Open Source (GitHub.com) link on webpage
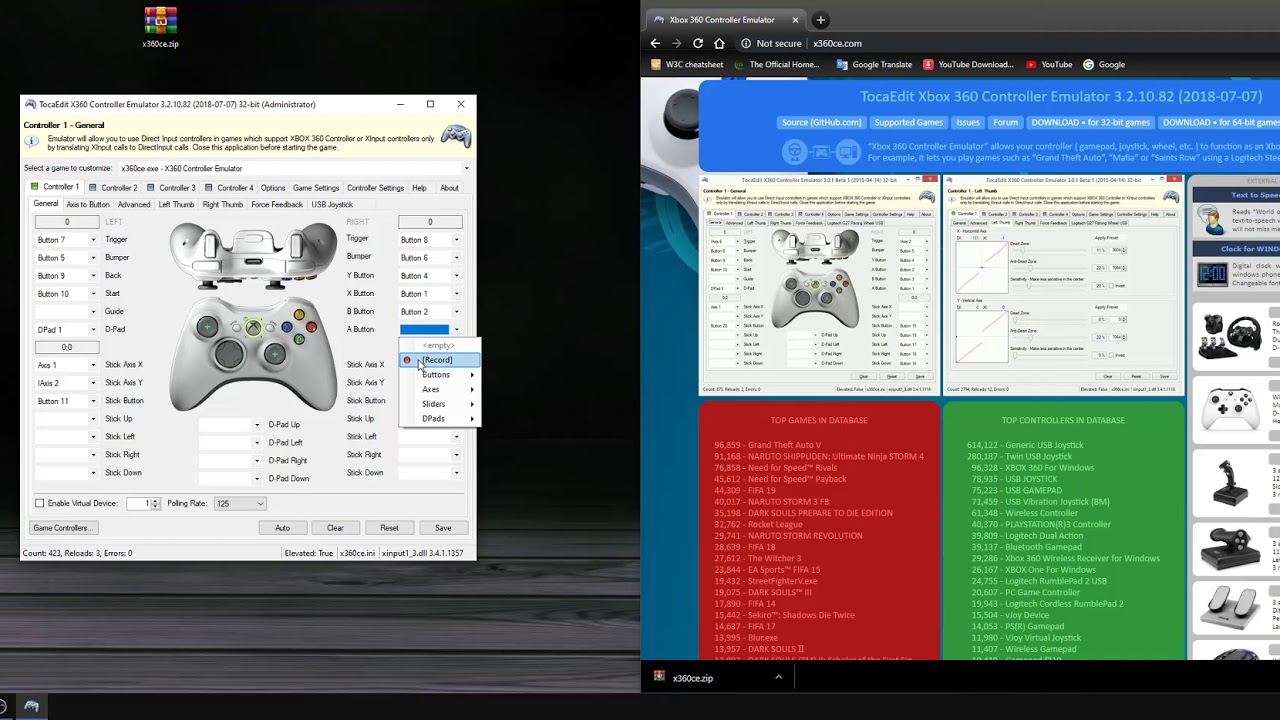The image size is (1280, 720). (821, 122)
